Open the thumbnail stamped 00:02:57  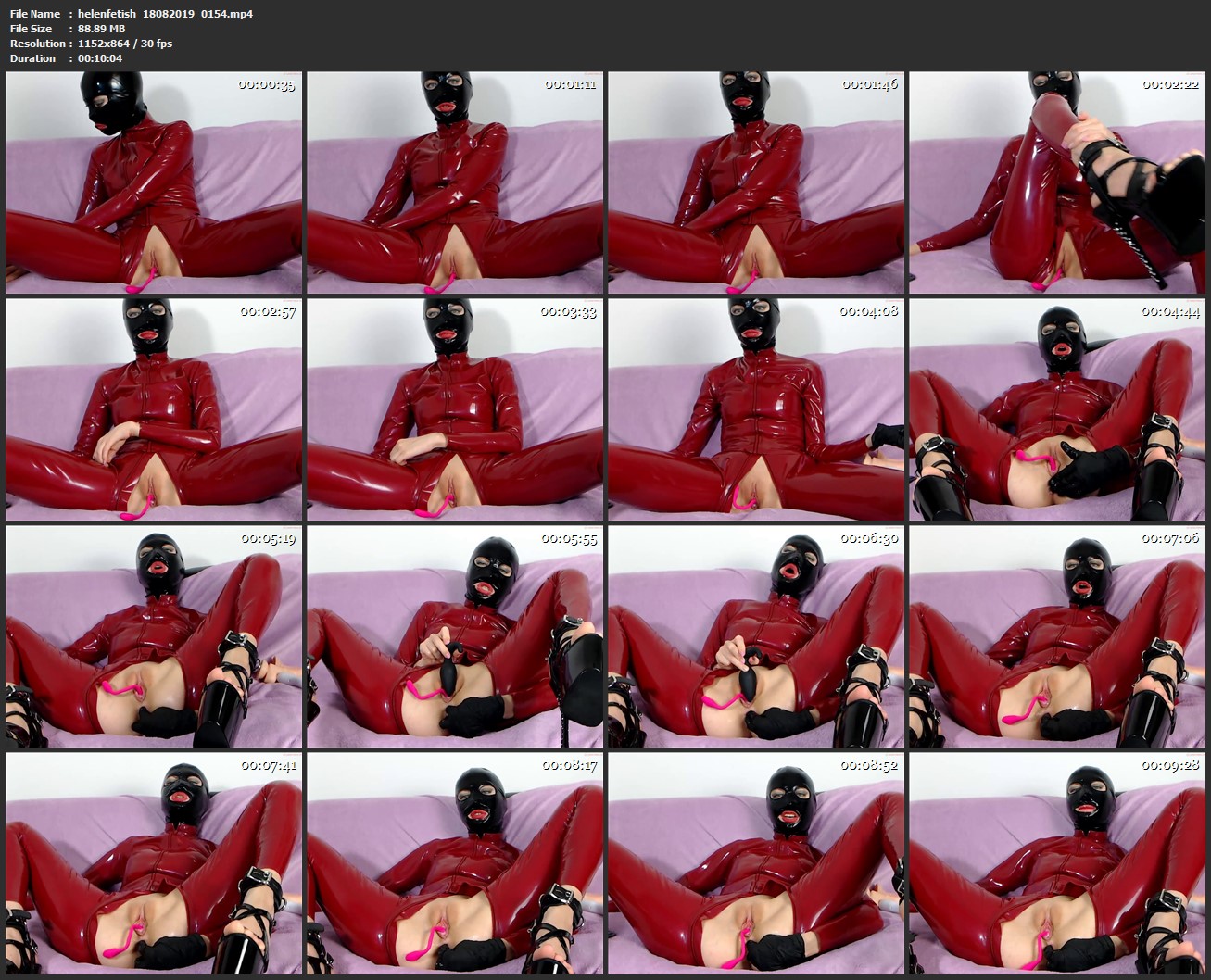(x=154, y=409)
